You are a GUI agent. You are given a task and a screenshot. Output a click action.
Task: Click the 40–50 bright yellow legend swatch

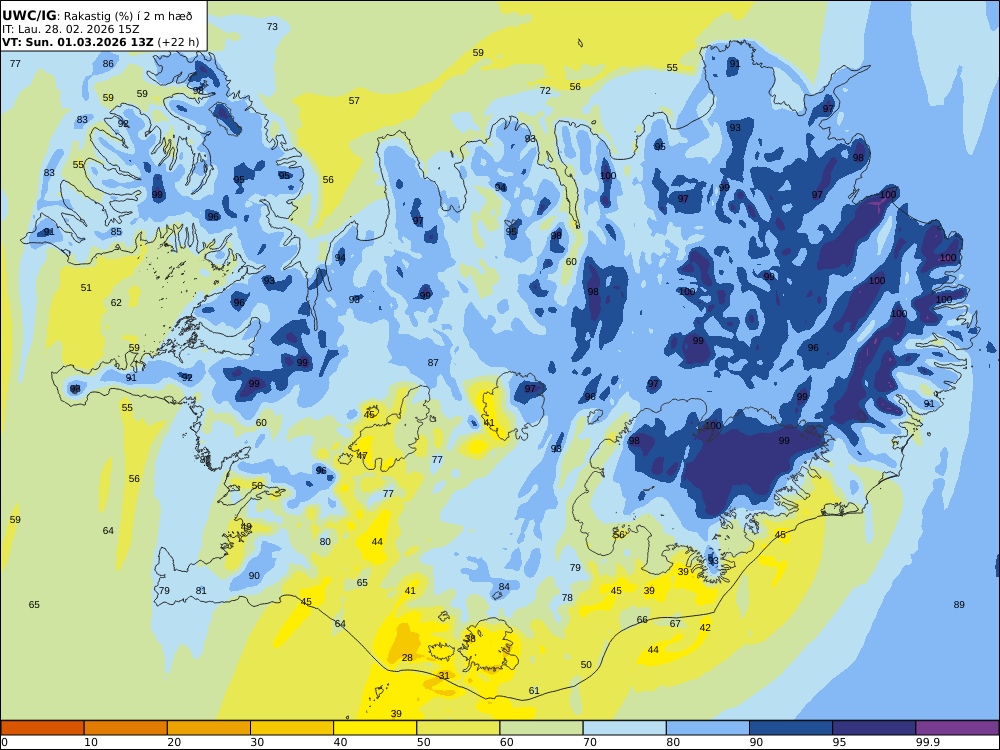(x=375, y=728)
